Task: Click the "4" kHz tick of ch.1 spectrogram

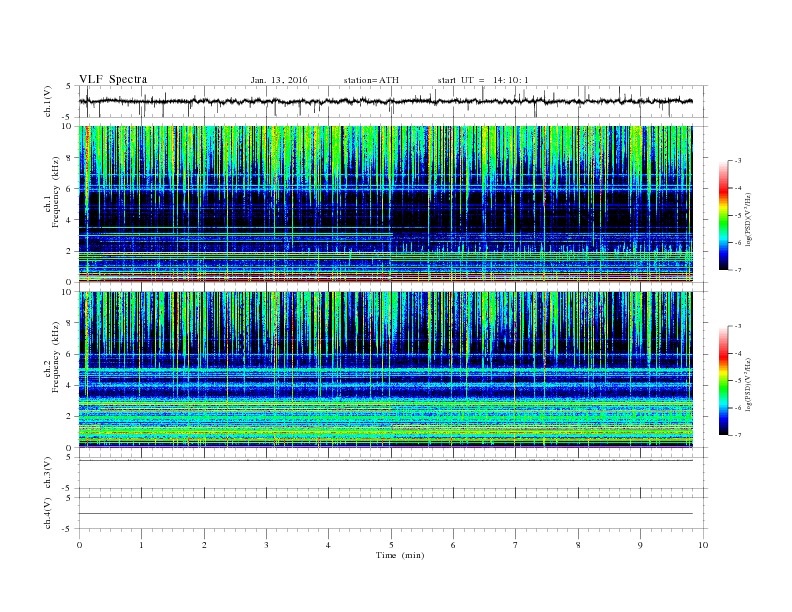Action: pos(69,220)
